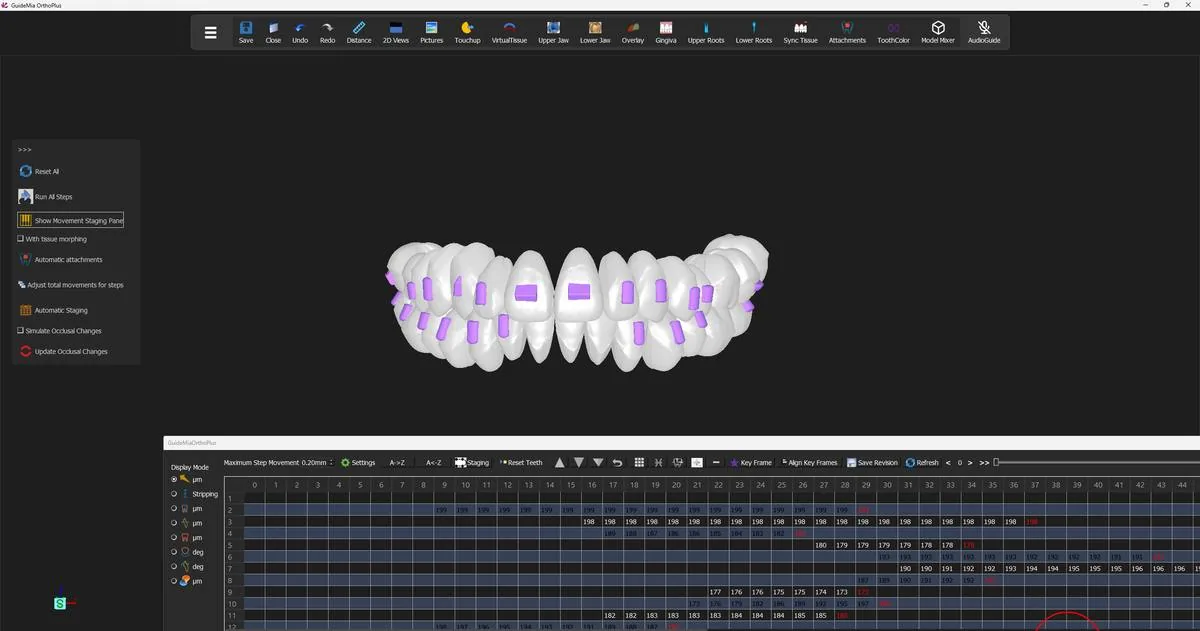Open 2D Views
Image resolution: width=1200 pixels, height=631 pixels.
click(x=396, y=33)
